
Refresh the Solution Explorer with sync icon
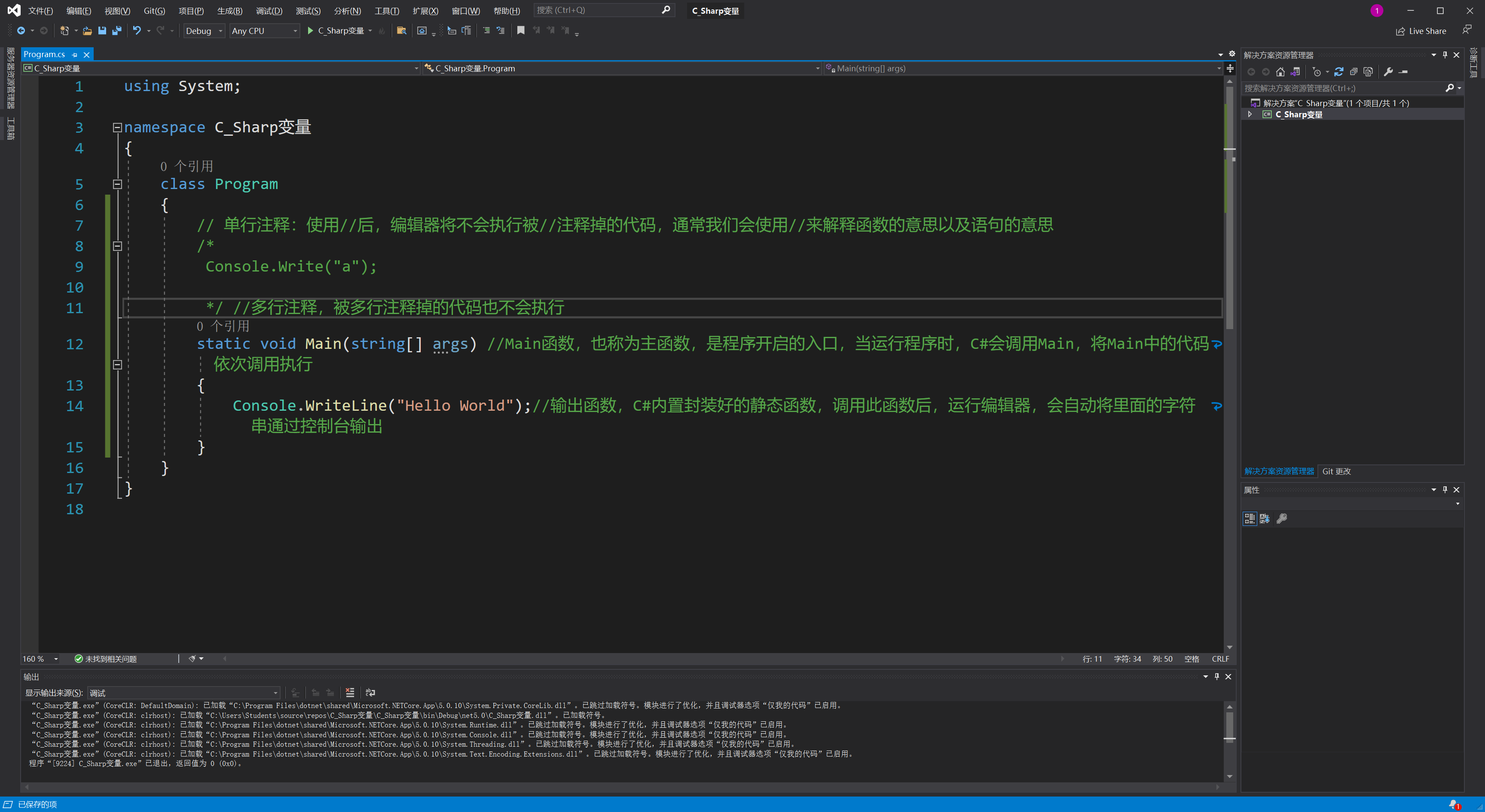1338,72
